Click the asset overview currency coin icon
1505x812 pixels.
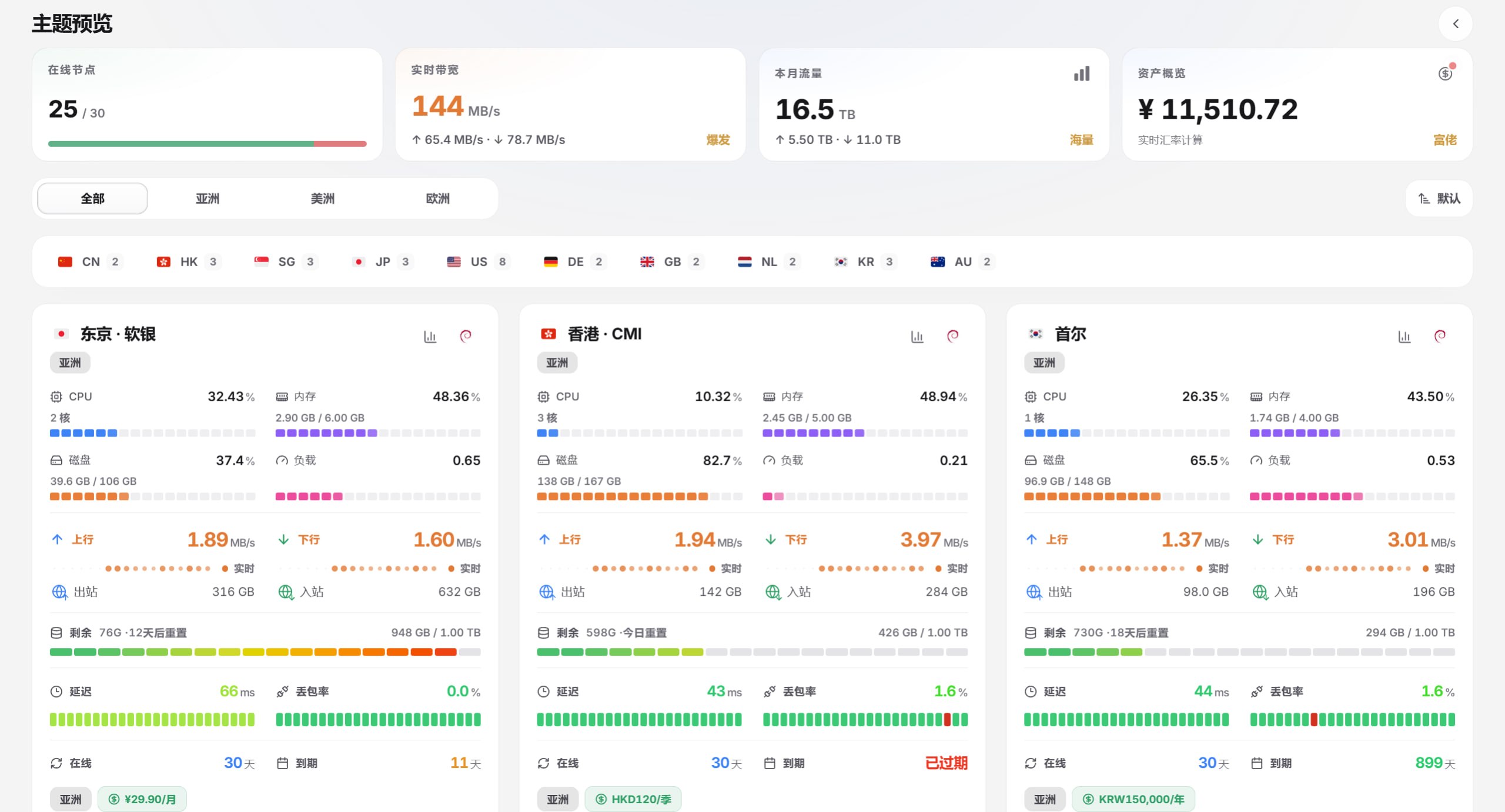[x=1446, y=73]
